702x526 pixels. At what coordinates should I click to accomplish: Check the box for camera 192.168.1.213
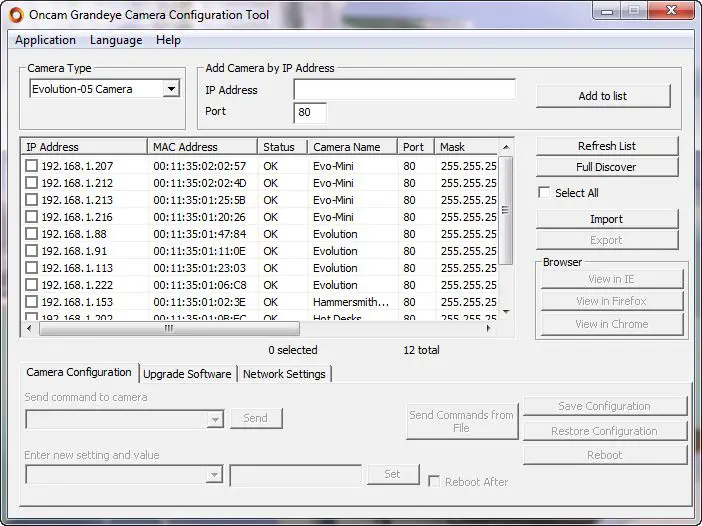(31, 200)
